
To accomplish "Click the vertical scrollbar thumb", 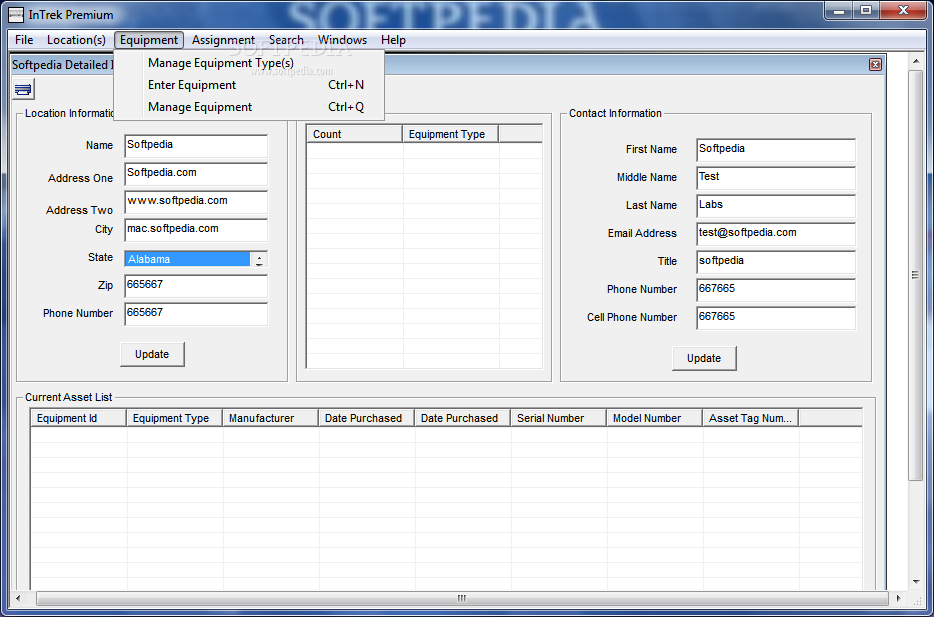I will 916,275.
